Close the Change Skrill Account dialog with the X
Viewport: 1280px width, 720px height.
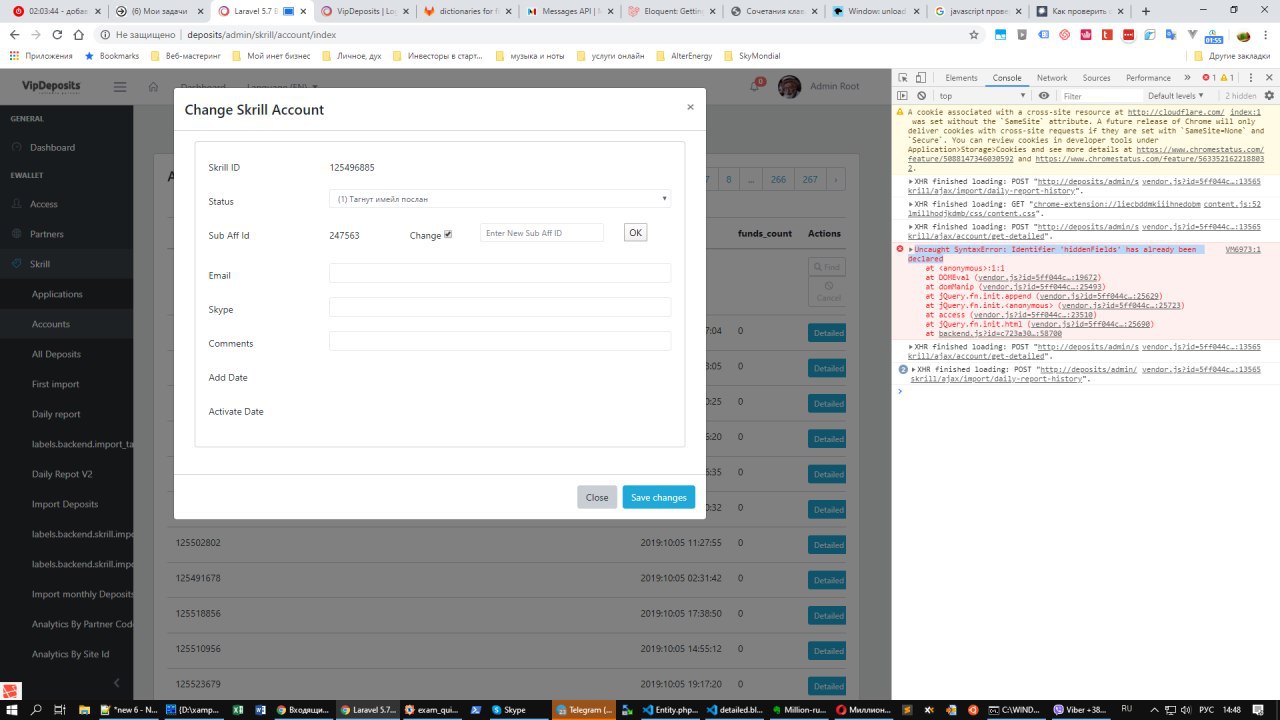(690, 106)
